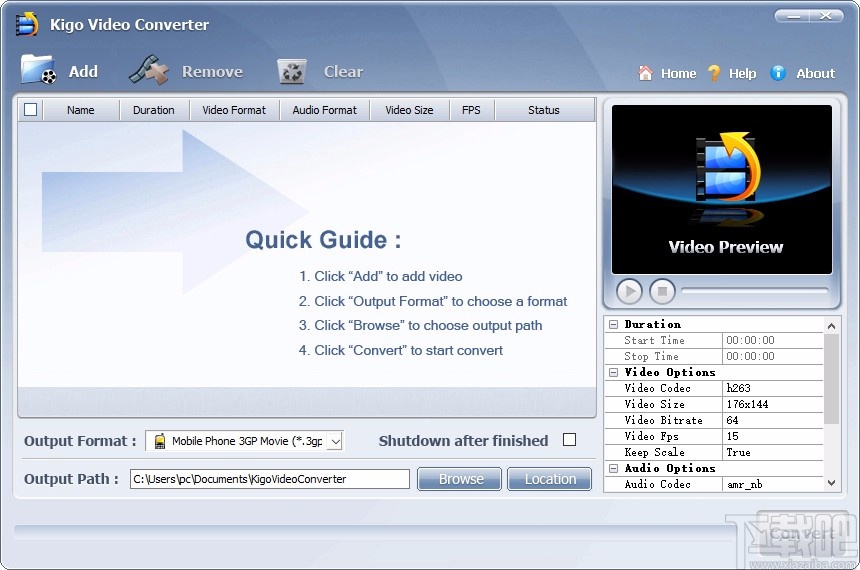Viewport: 860px width, 570px height.
Task: Edit the Stop Time value 00:00:00
Action: click(x=773, y=357)
